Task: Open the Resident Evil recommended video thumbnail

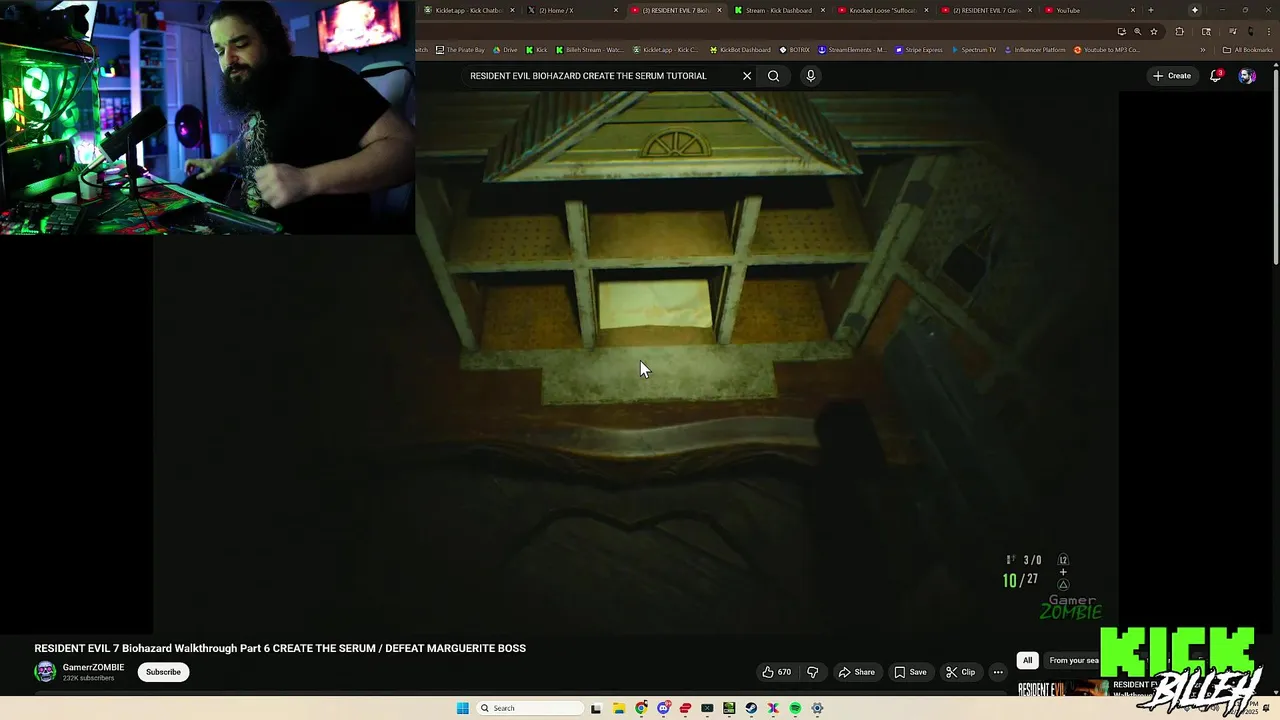Action: coord(1063,688)
